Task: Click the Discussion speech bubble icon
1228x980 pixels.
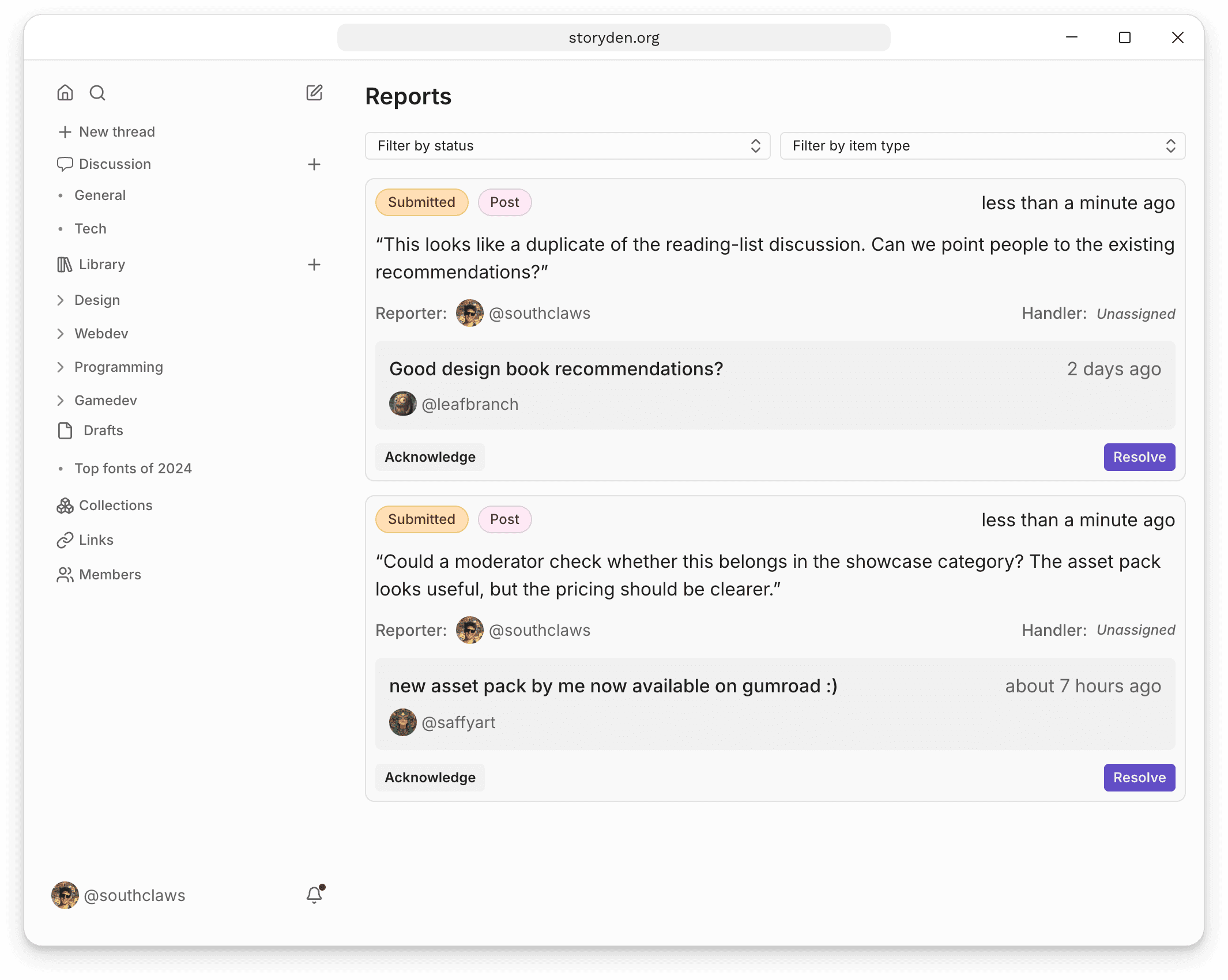Action: click(65, 164)
